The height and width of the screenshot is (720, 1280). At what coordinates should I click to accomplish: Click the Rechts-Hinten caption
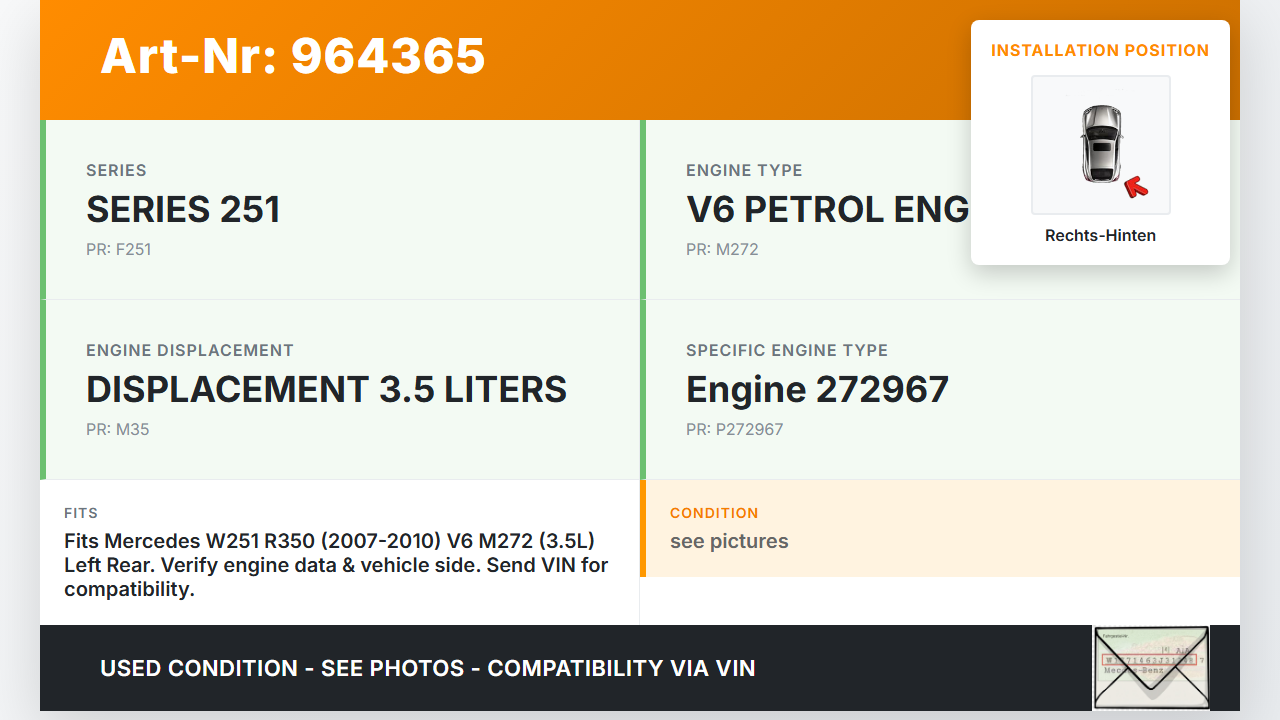[x=1100, y=236]
